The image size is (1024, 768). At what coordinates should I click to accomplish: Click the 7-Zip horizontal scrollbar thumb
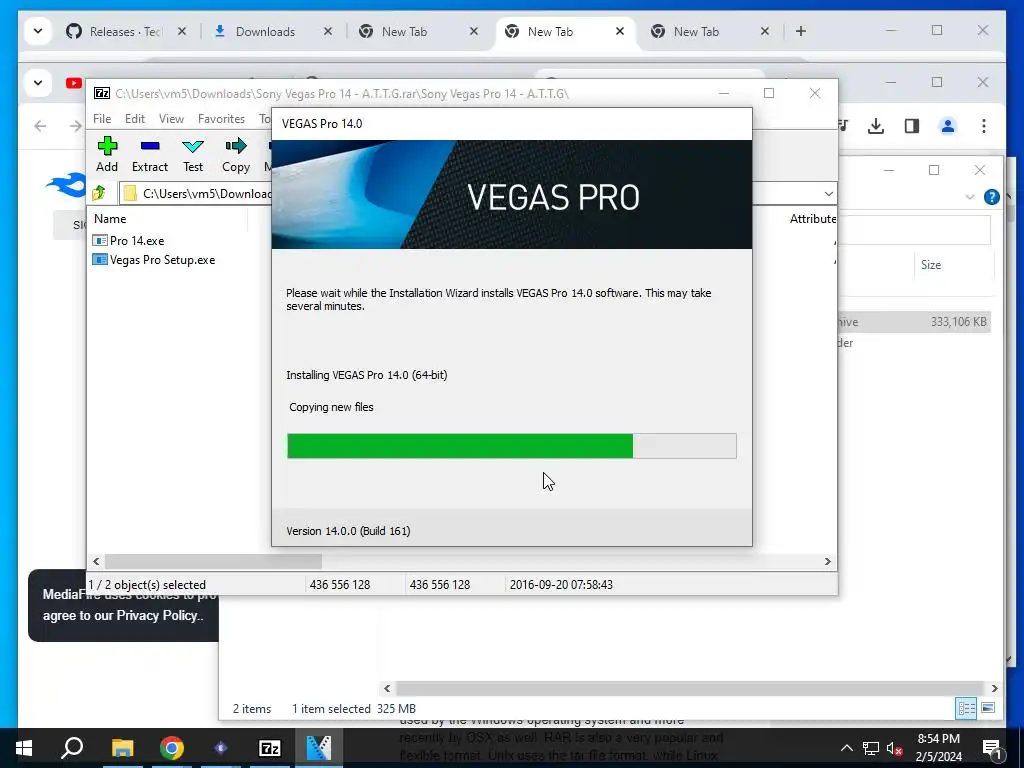214,562
